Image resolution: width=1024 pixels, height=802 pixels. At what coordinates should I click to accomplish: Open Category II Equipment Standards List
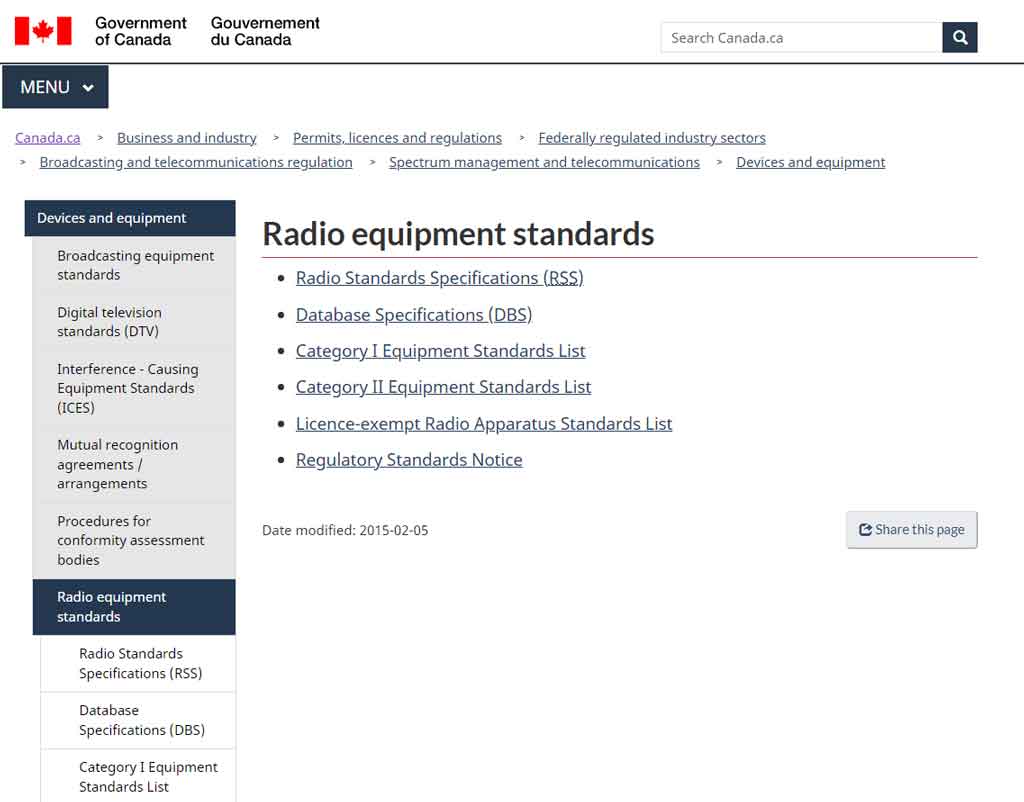click(443, 387)
